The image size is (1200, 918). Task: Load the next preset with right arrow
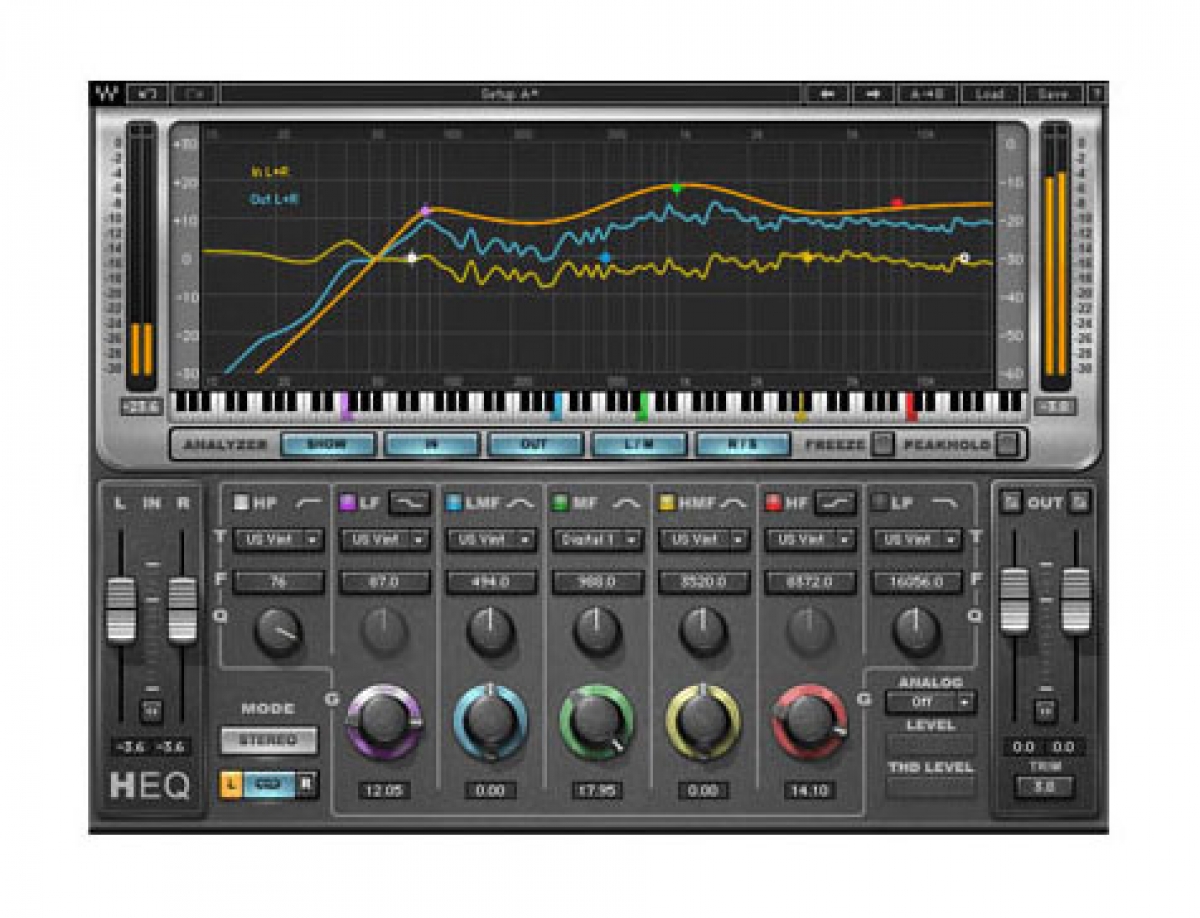tap(873, 93)
